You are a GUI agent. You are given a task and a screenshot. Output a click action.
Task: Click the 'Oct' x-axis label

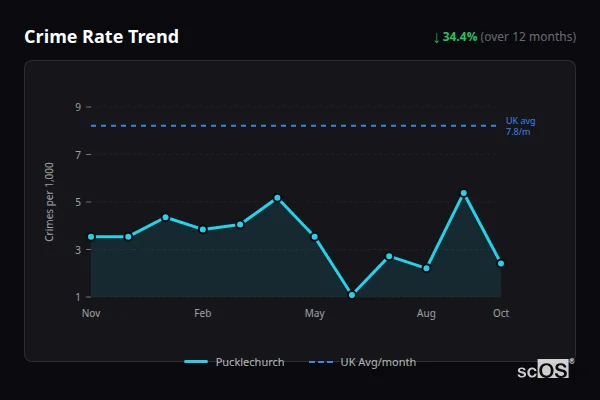click(501, 313)
